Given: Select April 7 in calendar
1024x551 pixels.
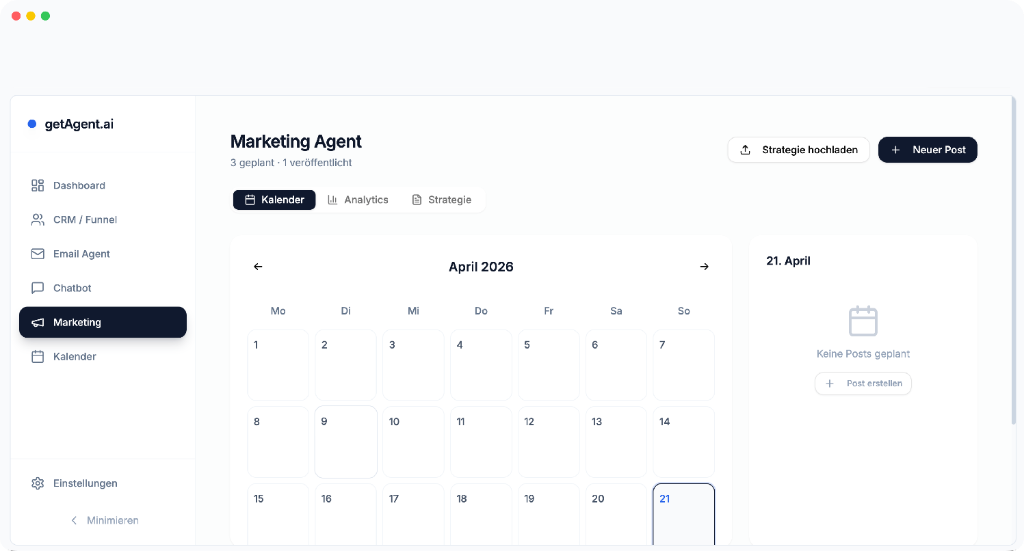Looking at the screenshot, I should pyautogui.click(x=684, y=365).
